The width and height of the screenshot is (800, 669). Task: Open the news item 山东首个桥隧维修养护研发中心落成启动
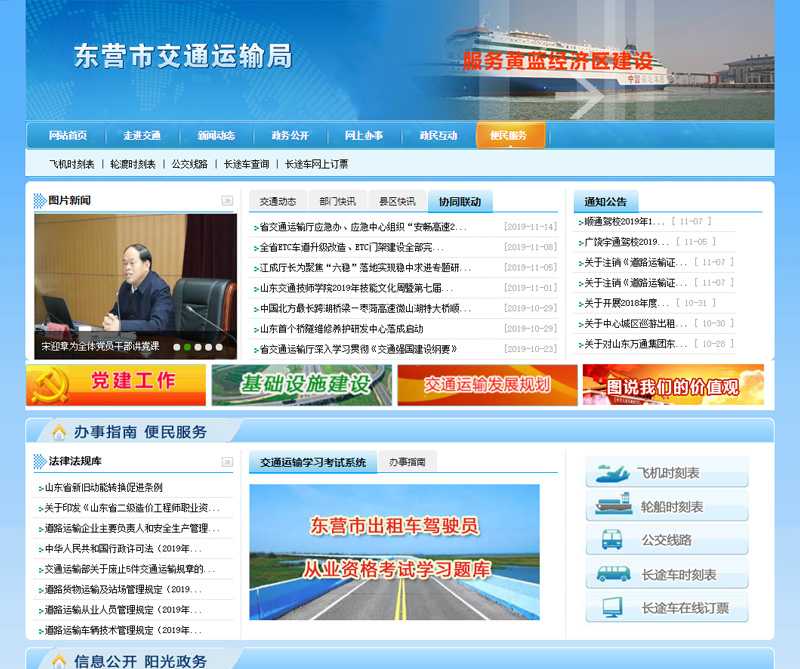(342, 329)
